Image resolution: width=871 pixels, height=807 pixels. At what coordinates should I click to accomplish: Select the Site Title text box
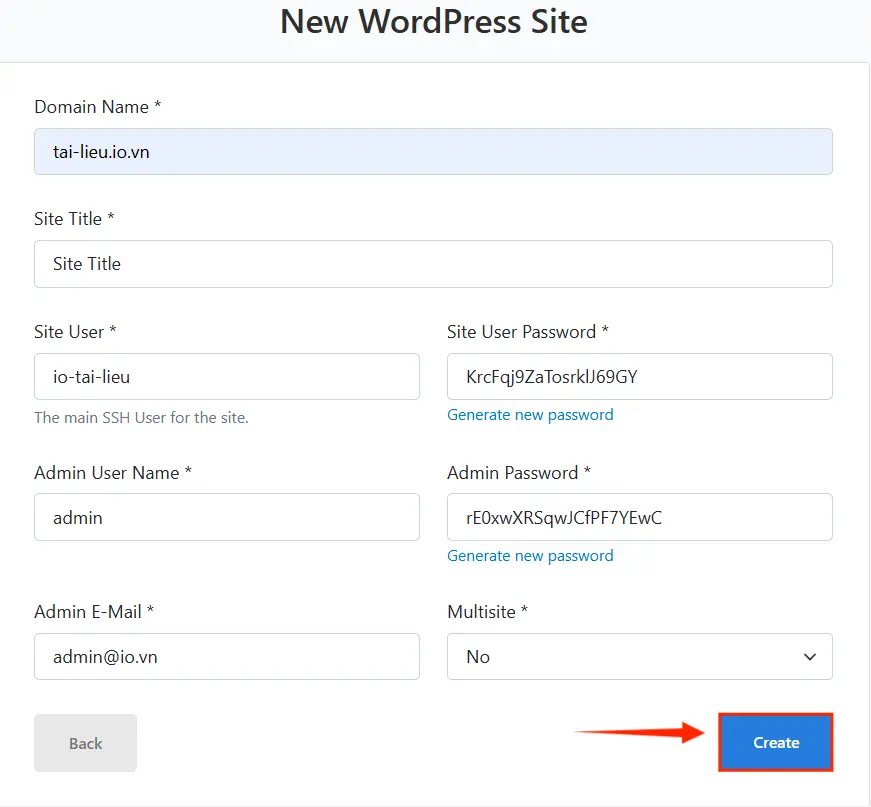click(x=433, y=264)
